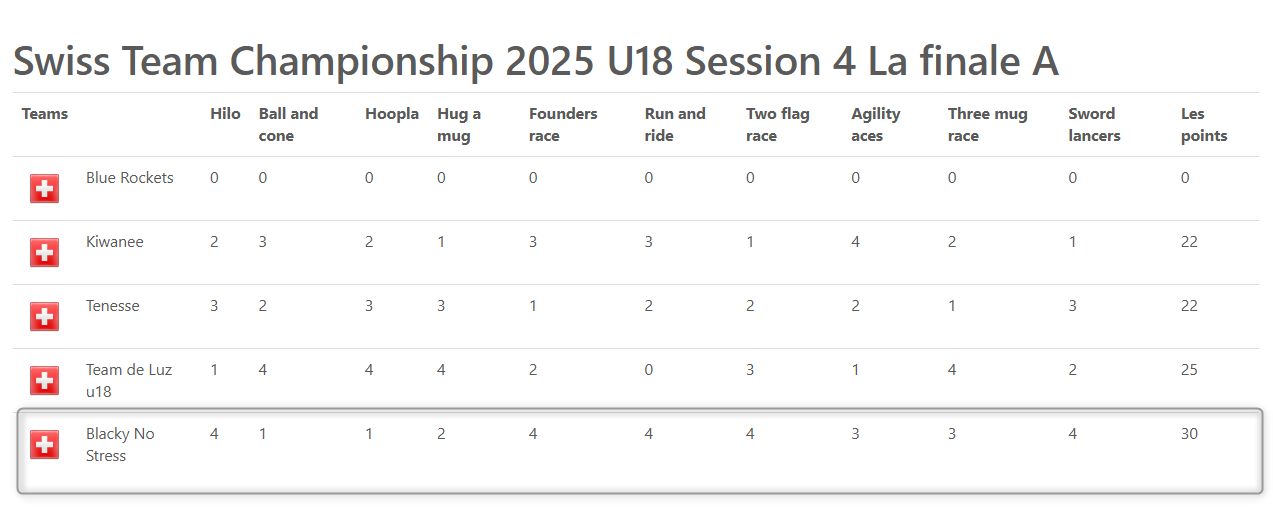Click the Swiss flag icon beside Kiwanee
Screen dimensions: 1273x513
(x=44, y=252)
